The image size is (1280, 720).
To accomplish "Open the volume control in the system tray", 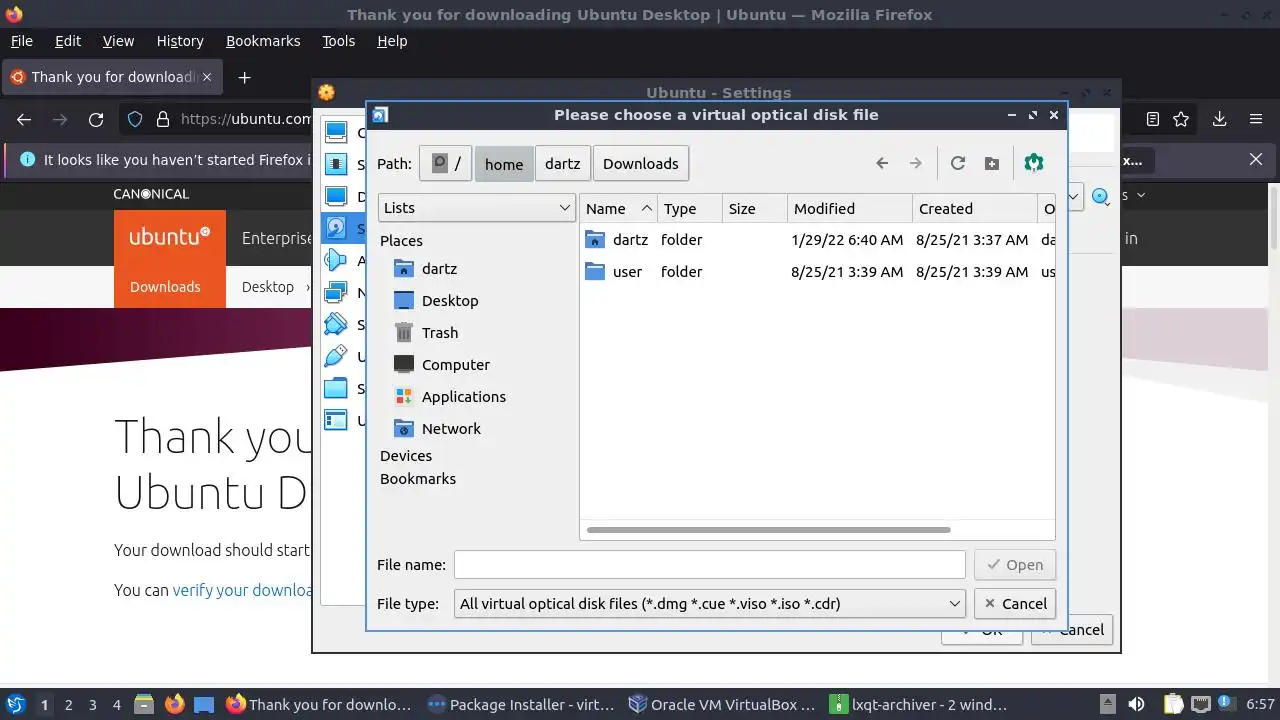I will 1136,704.
